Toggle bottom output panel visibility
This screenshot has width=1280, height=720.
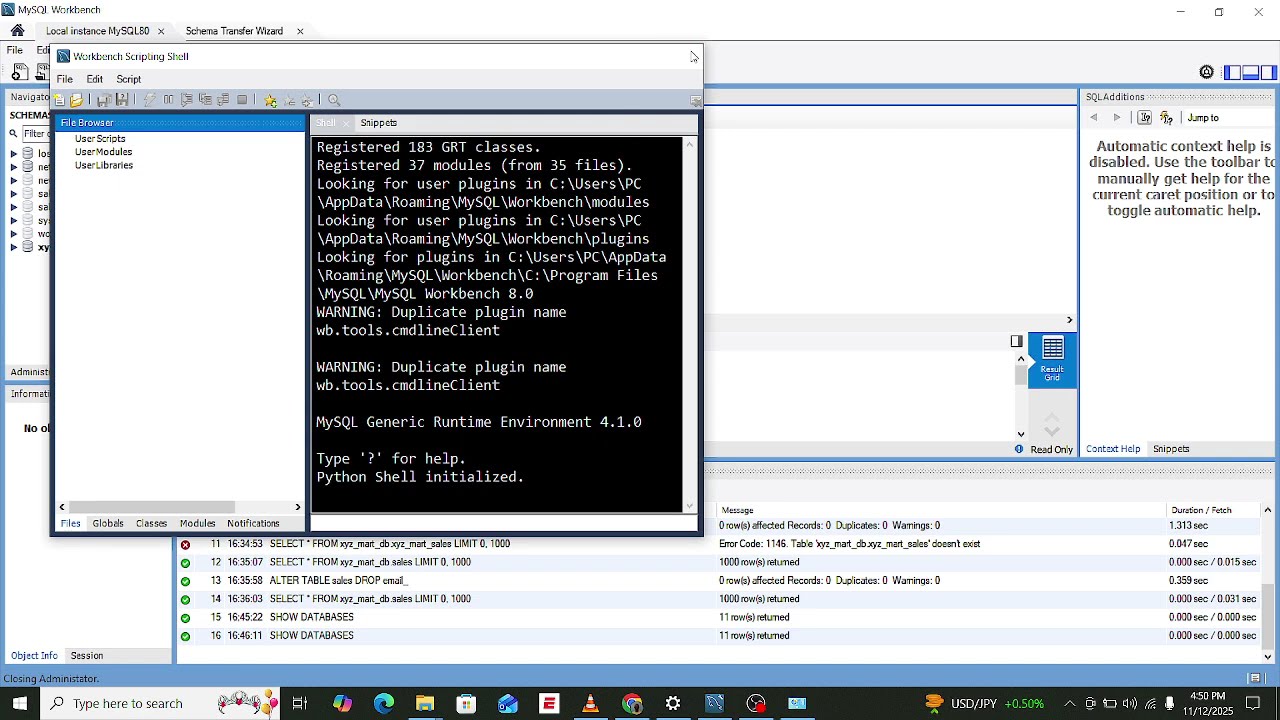(x=1251, y=72)
